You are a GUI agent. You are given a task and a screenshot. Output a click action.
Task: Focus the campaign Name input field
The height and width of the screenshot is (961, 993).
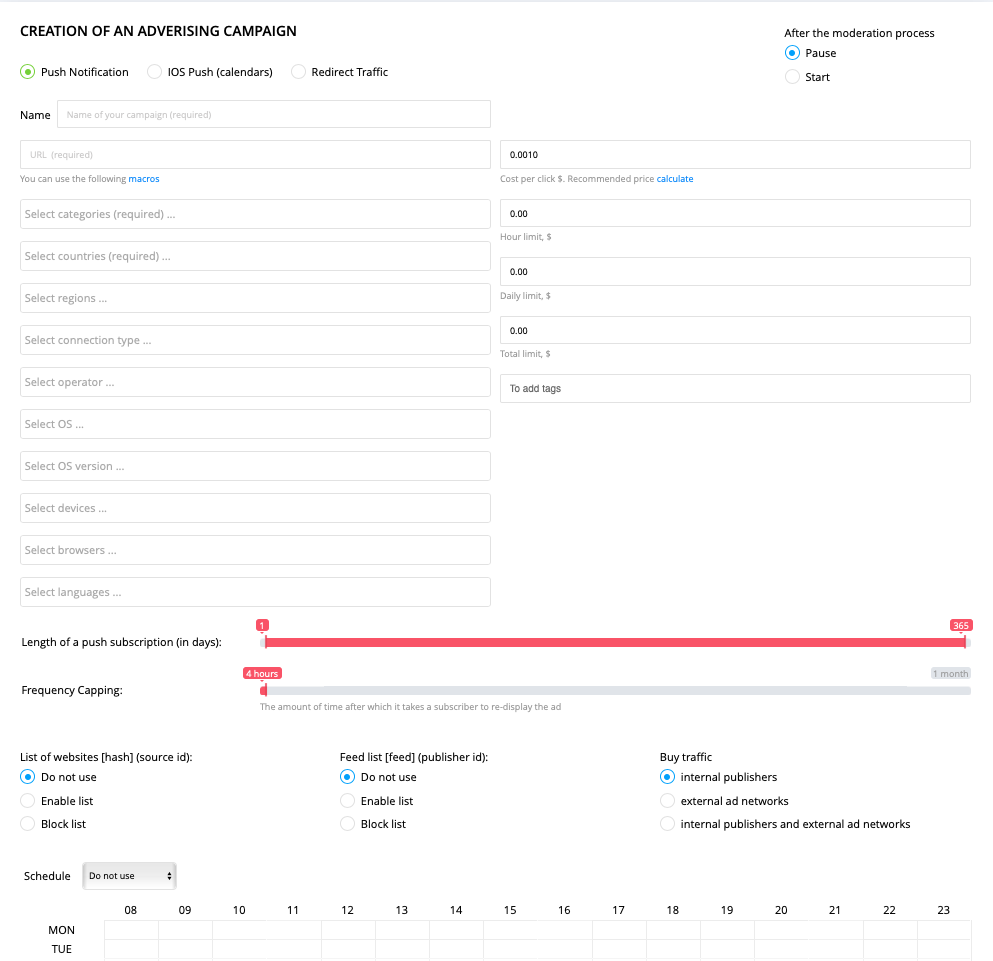(x=274, y=114)
